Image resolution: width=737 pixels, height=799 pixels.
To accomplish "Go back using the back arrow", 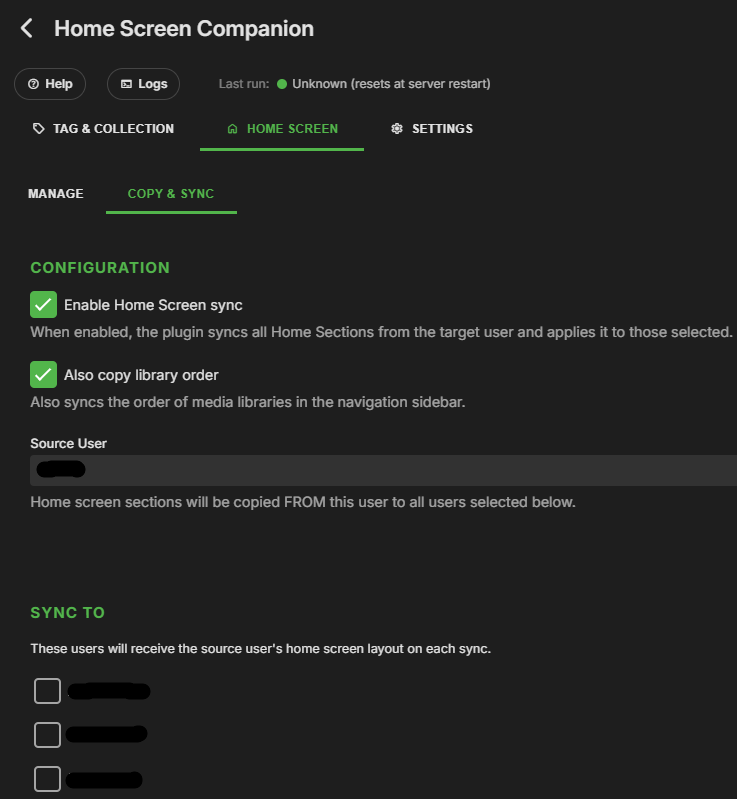I will pos(27,28).
